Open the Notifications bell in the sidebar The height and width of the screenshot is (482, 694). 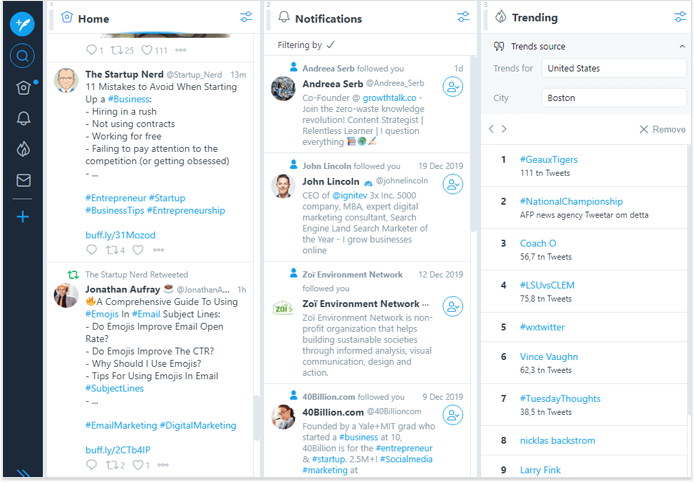[23, 118]
